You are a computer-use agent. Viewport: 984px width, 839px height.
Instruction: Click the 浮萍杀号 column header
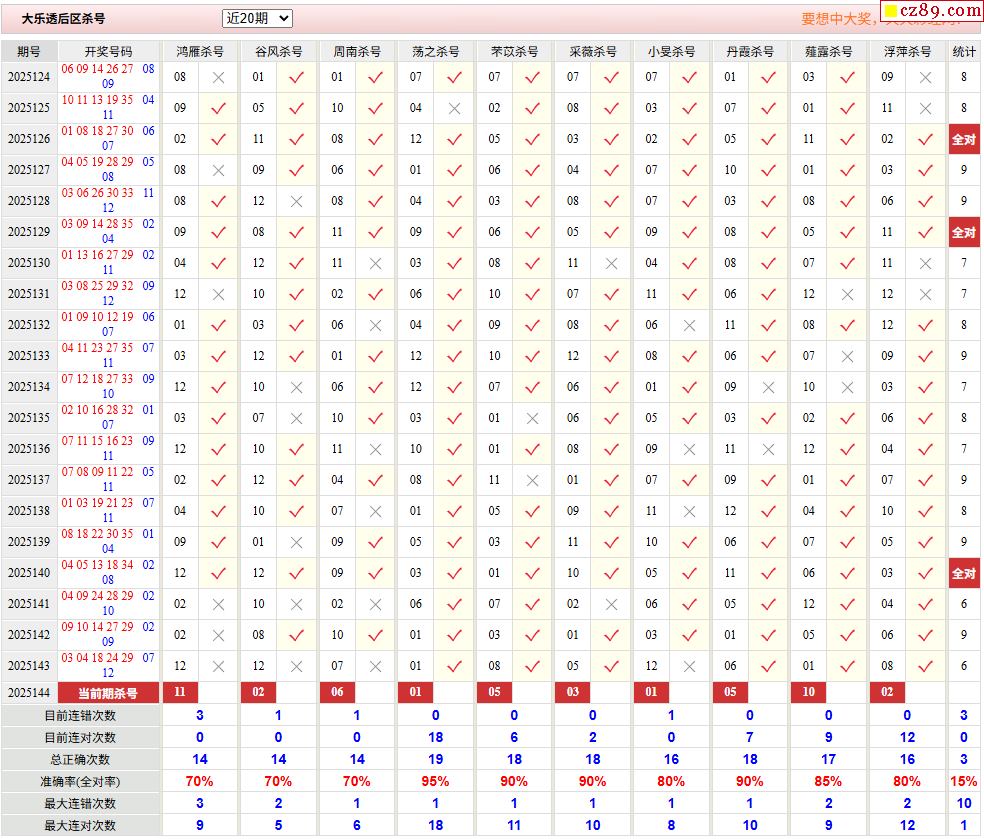click(907, 51)
